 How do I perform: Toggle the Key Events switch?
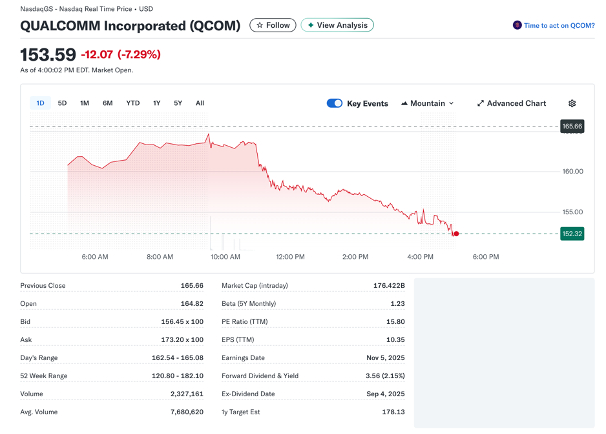[335, 103]
